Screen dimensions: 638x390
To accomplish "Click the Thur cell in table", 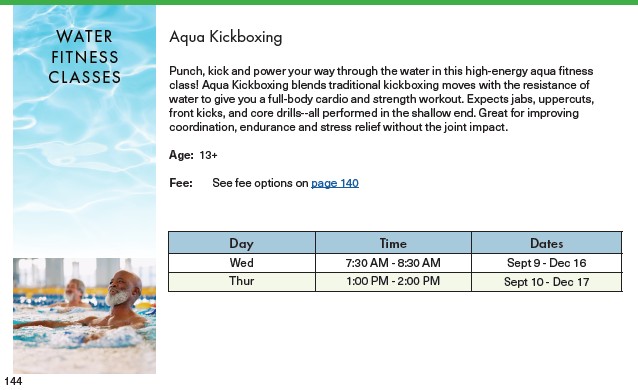I will (x=242, y=282).
